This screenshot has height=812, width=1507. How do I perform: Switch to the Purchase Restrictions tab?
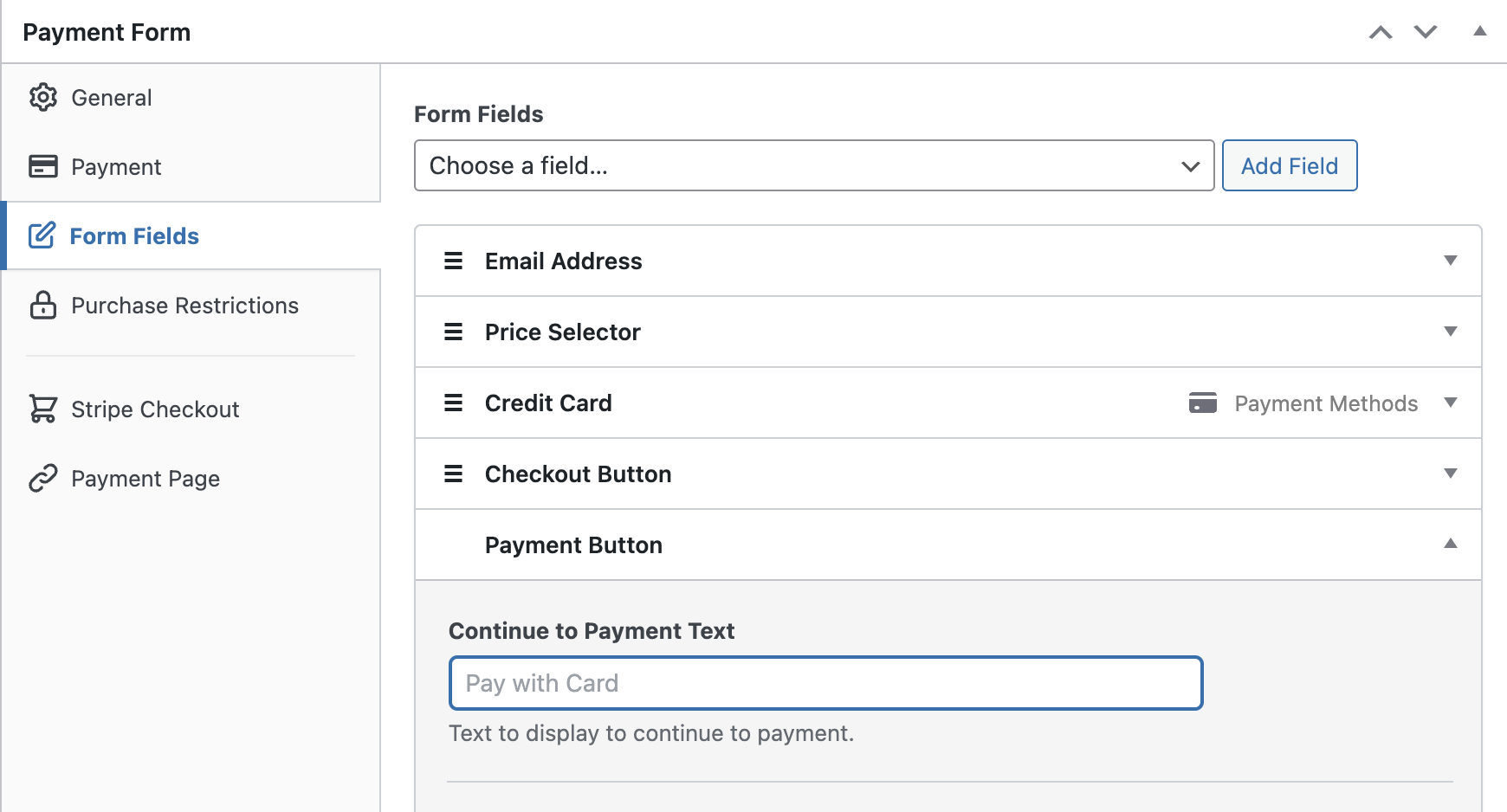(184, 305)
